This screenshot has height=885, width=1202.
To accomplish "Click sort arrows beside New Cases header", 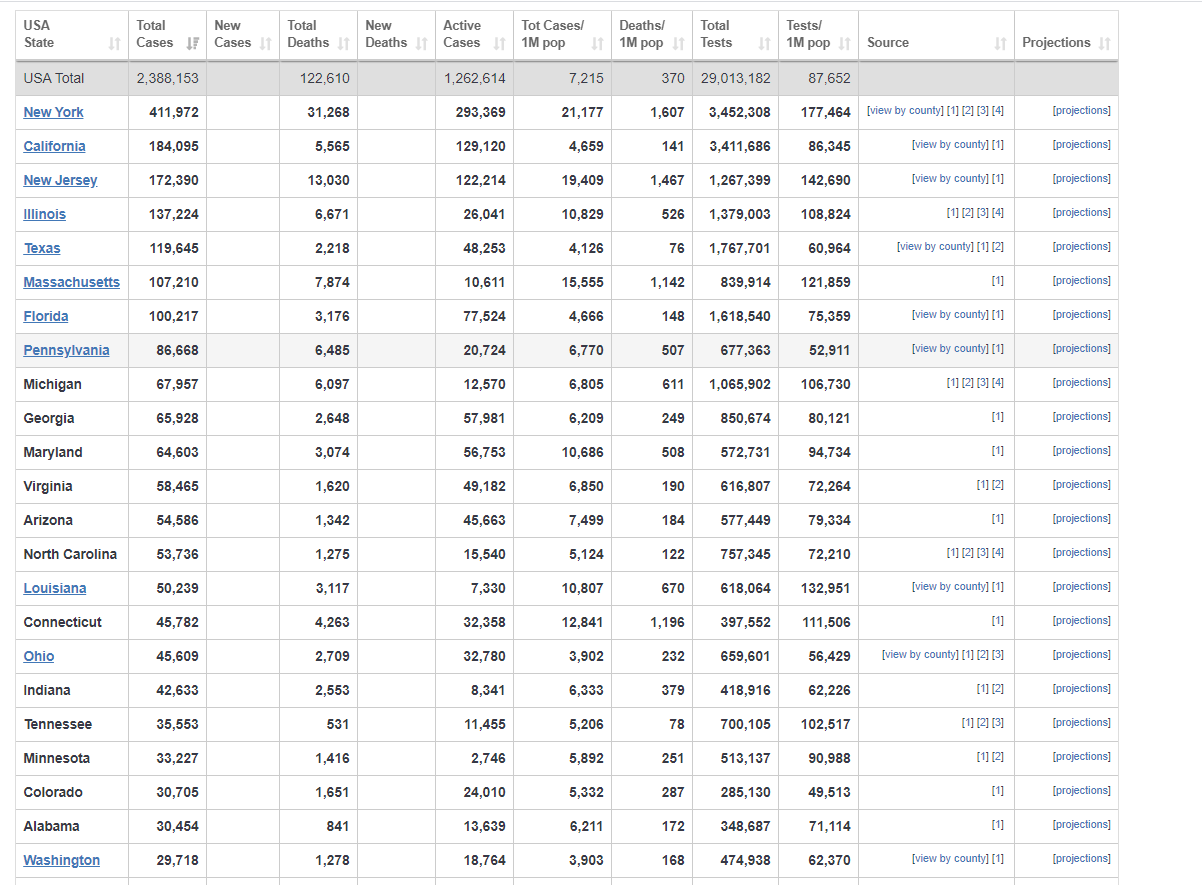I will point(265,44).
